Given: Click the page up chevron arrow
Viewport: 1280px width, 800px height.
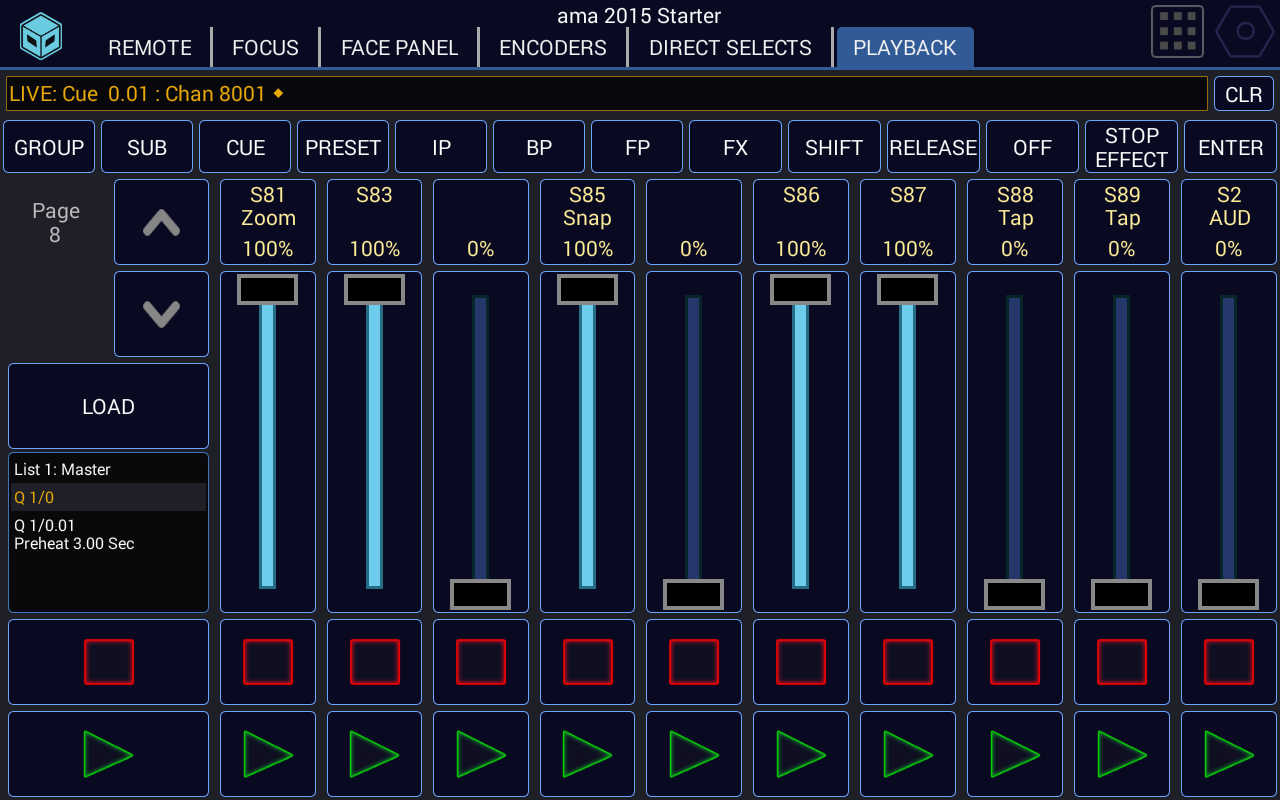Looking at the screenshot, I should click(x=161, y=222).
